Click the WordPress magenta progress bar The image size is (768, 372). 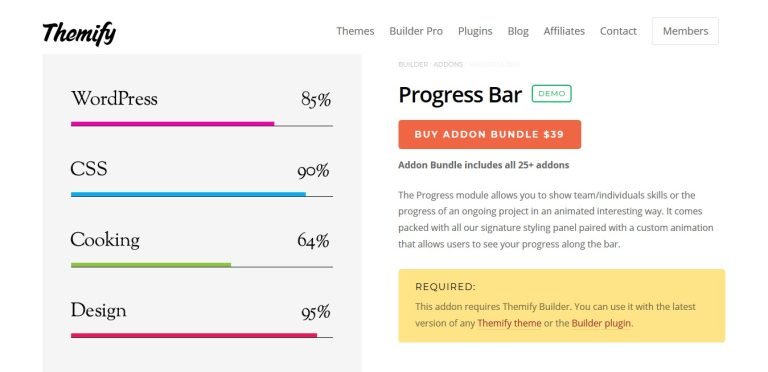click(172, 124)
